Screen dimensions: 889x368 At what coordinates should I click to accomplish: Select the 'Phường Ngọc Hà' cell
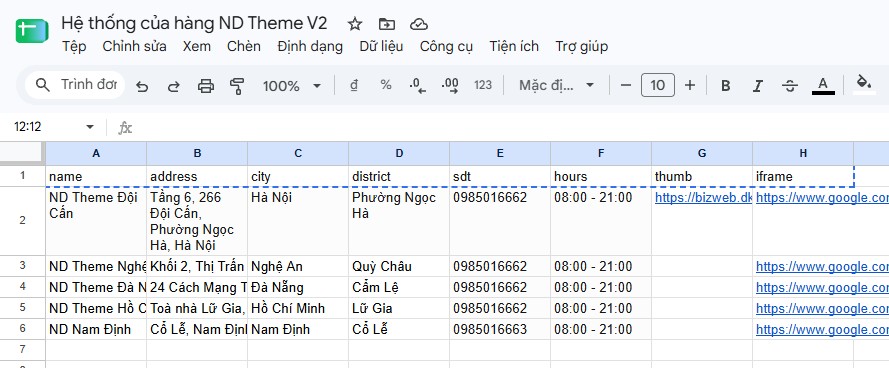pyautogui.click(x=399, y=221)
